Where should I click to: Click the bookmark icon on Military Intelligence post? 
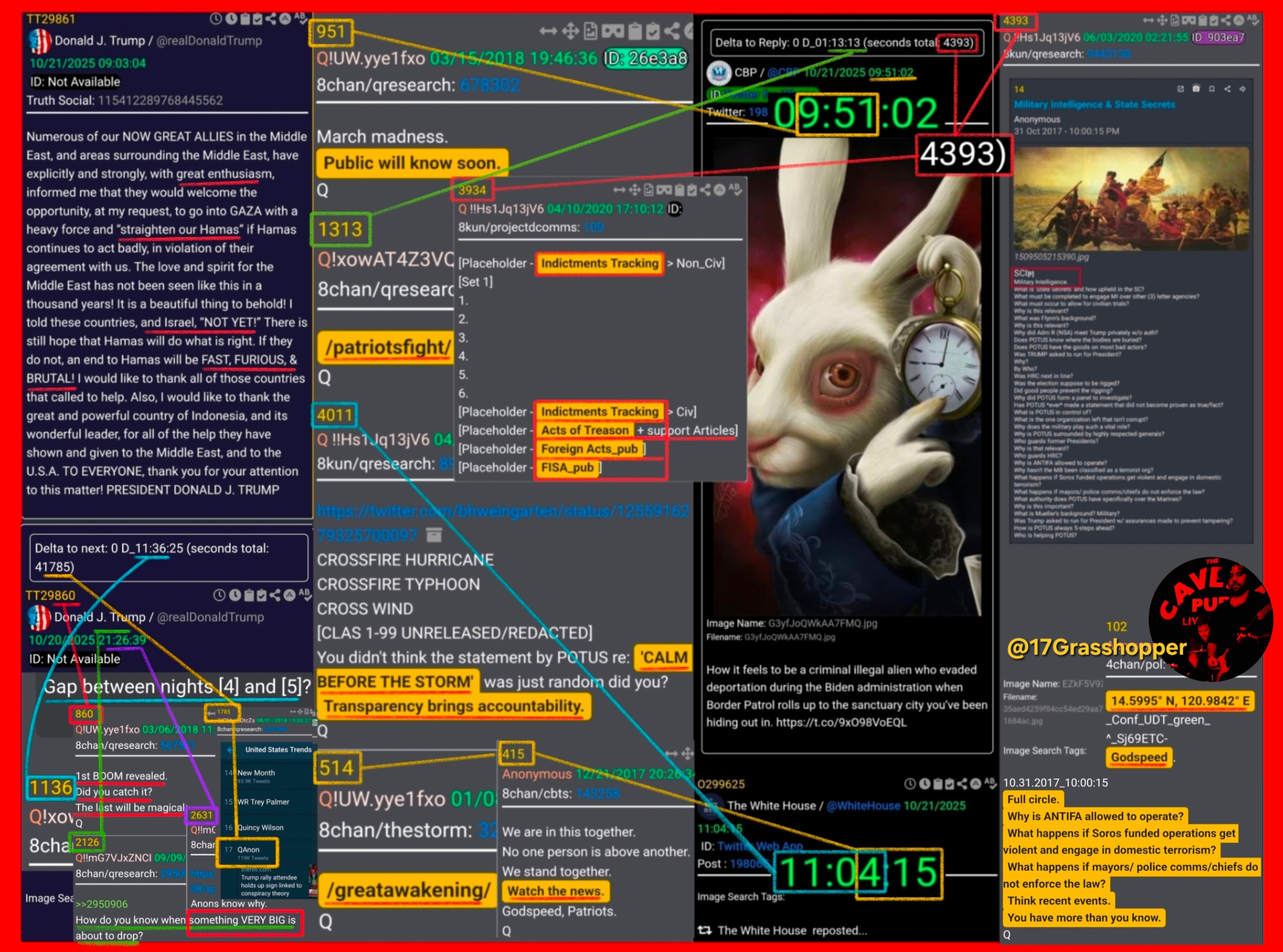coord(1212,89)
